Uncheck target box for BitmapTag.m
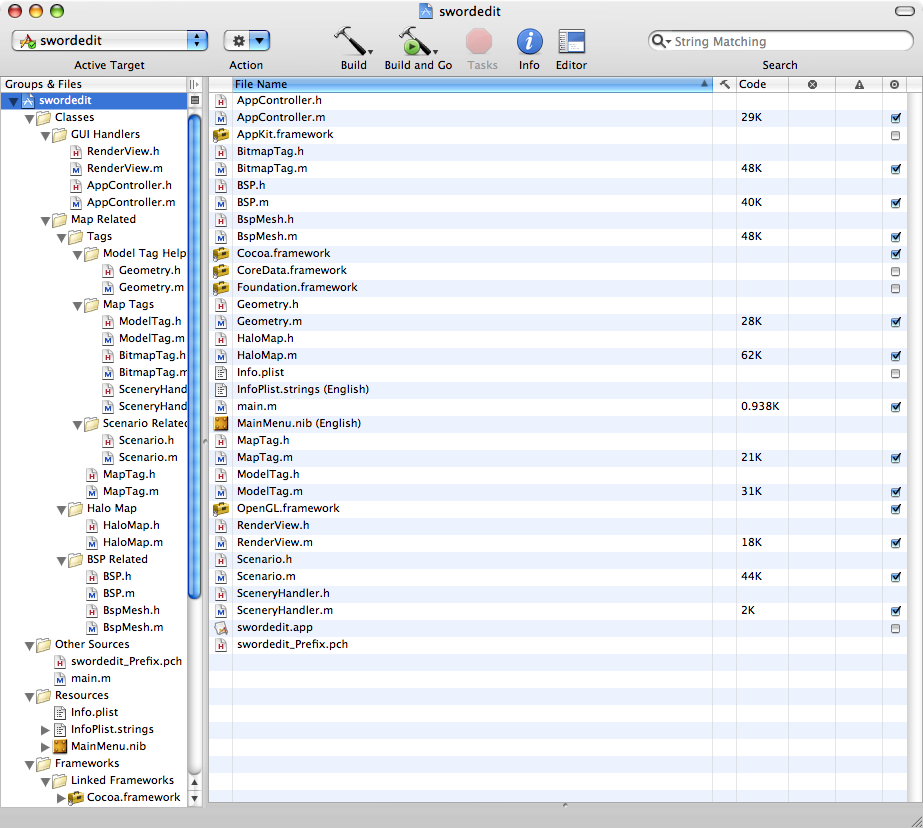Image resolution: width=923 pixels, height=828 pixels. [896, 169]
